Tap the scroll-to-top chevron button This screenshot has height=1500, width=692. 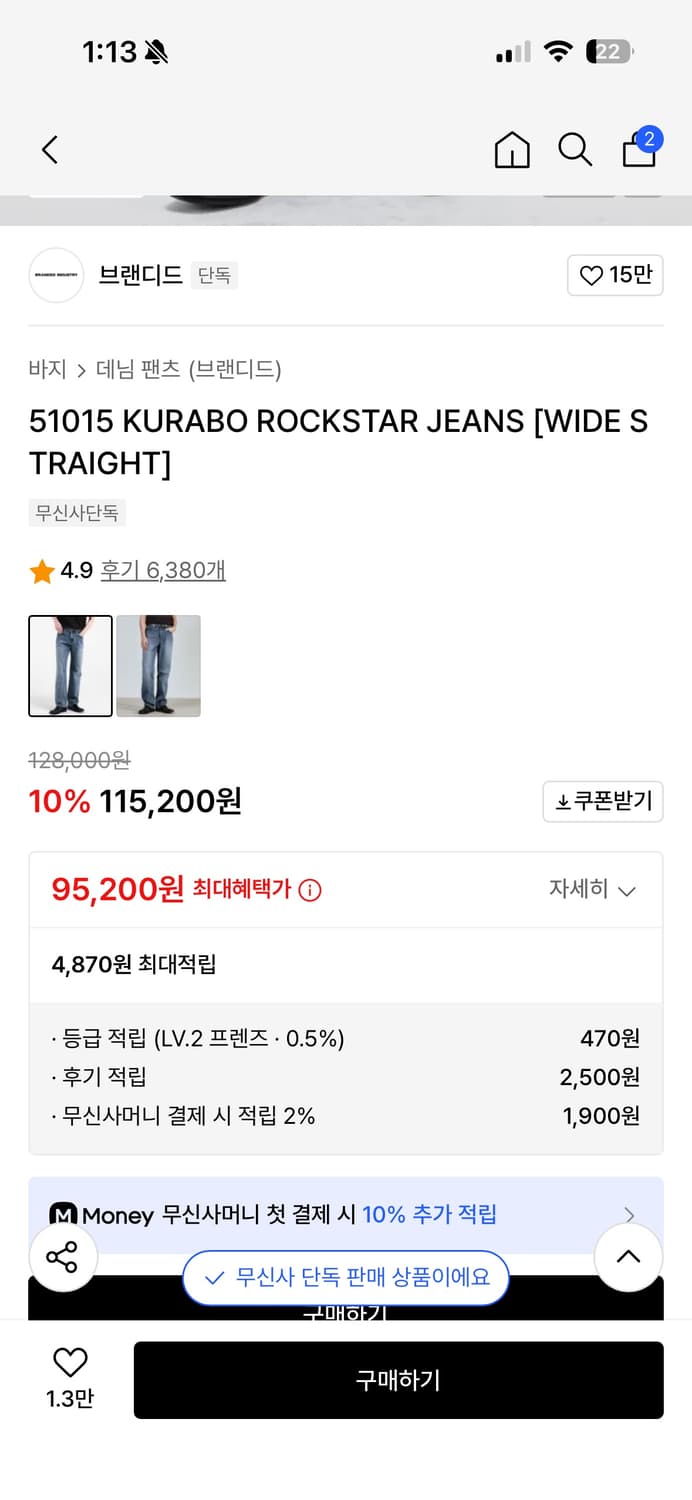point(628,1257)
